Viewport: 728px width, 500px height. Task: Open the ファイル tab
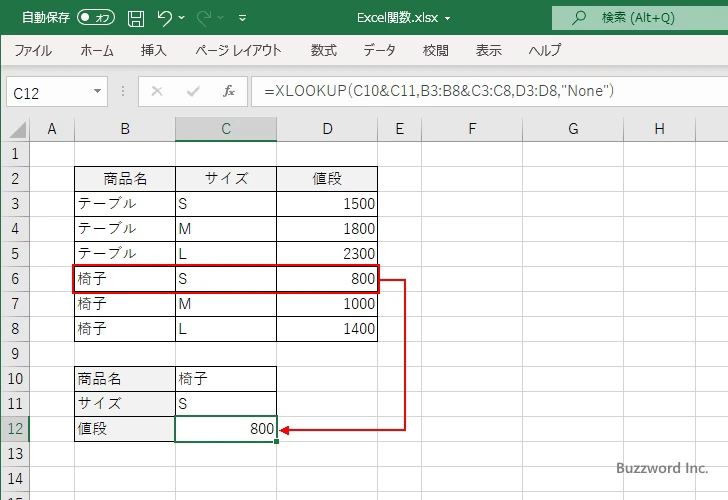(x=33, y=50)
